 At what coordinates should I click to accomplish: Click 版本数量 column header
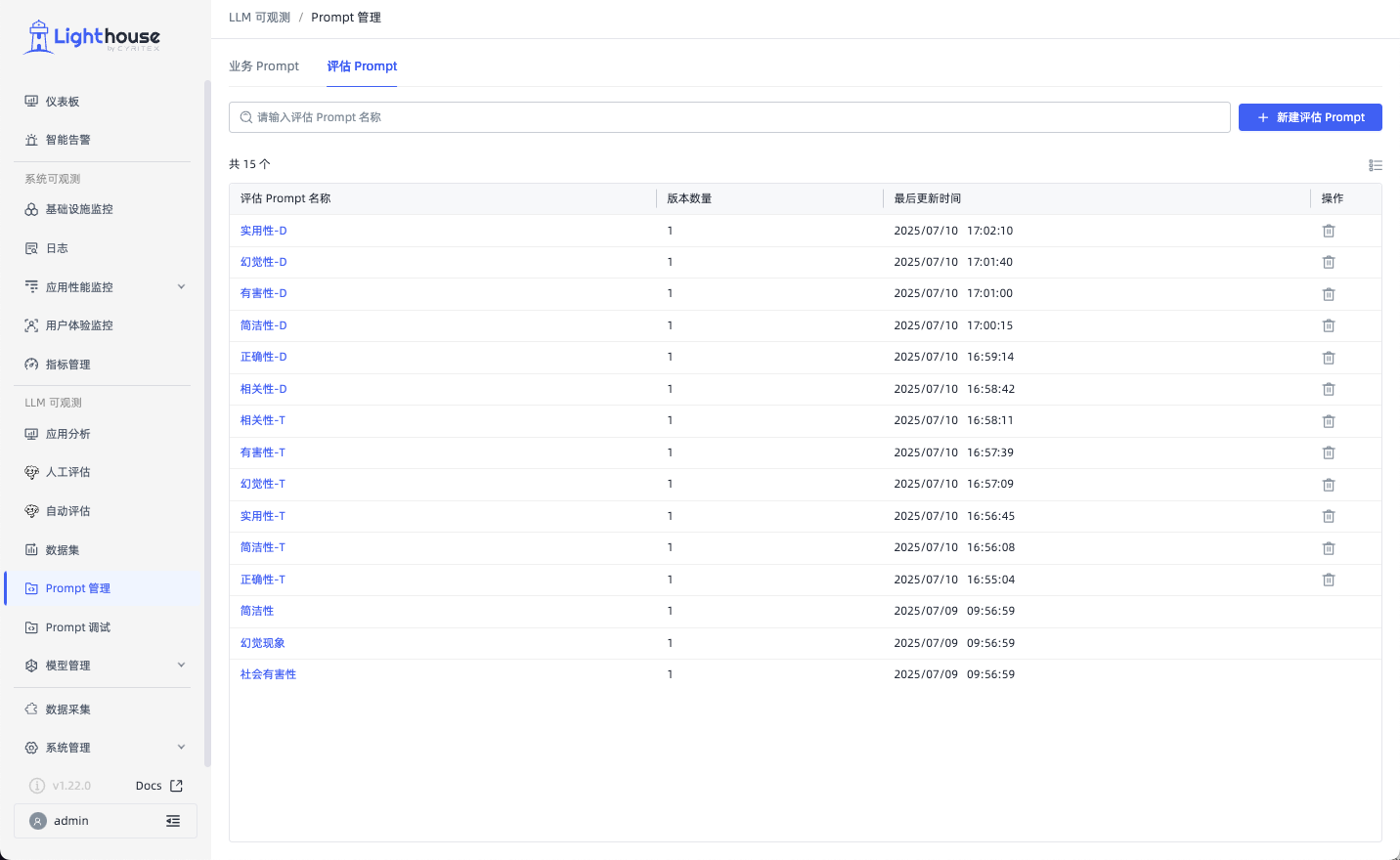click(689, 198)
